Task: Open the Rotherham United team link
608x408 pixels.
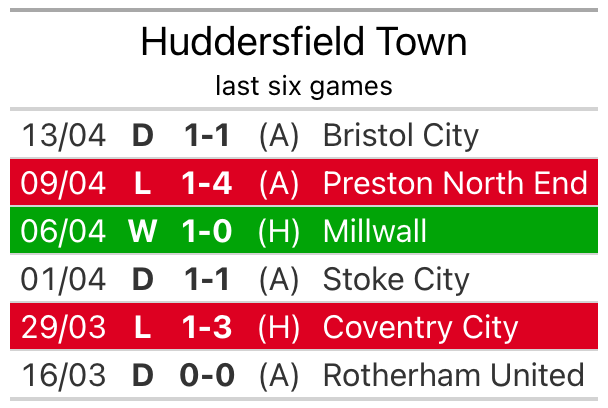Action: point(453,375)
